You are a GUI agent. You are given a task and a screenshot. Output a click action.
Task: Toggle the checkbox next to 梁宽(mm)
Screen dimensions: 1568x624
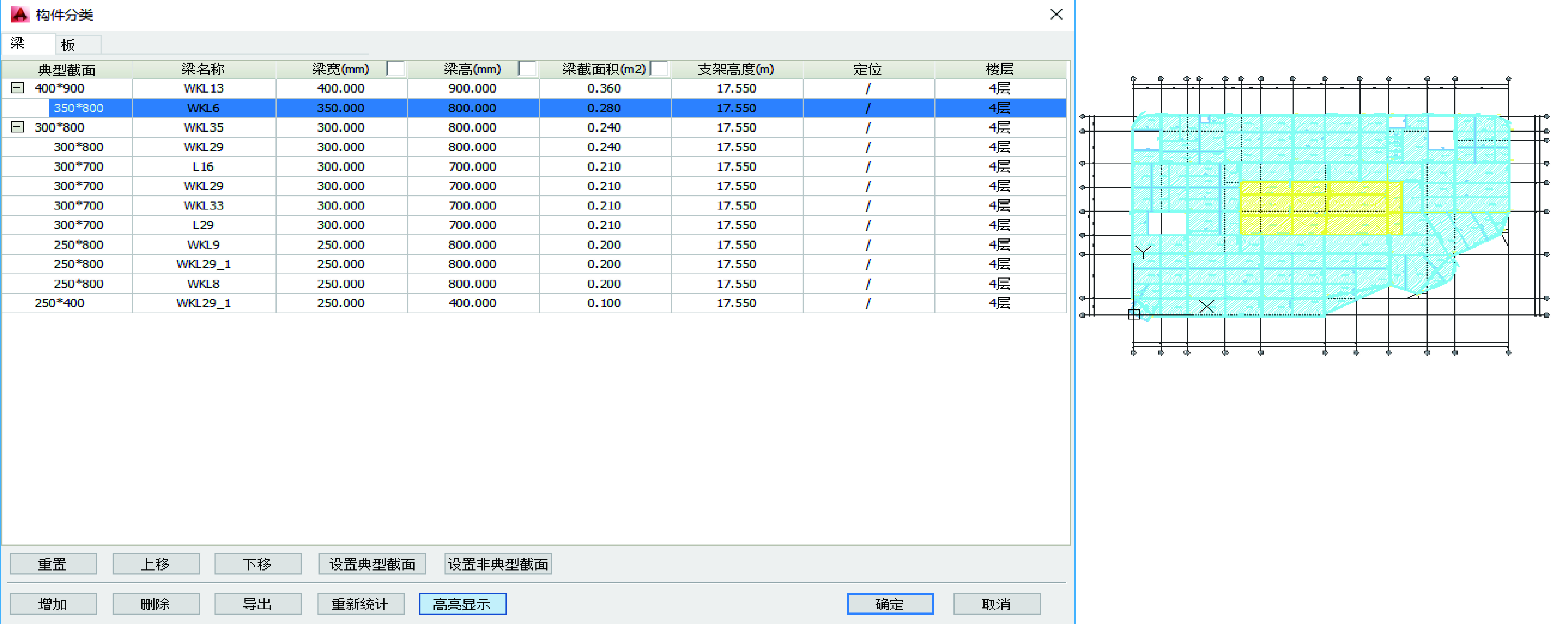pos(396,69)
